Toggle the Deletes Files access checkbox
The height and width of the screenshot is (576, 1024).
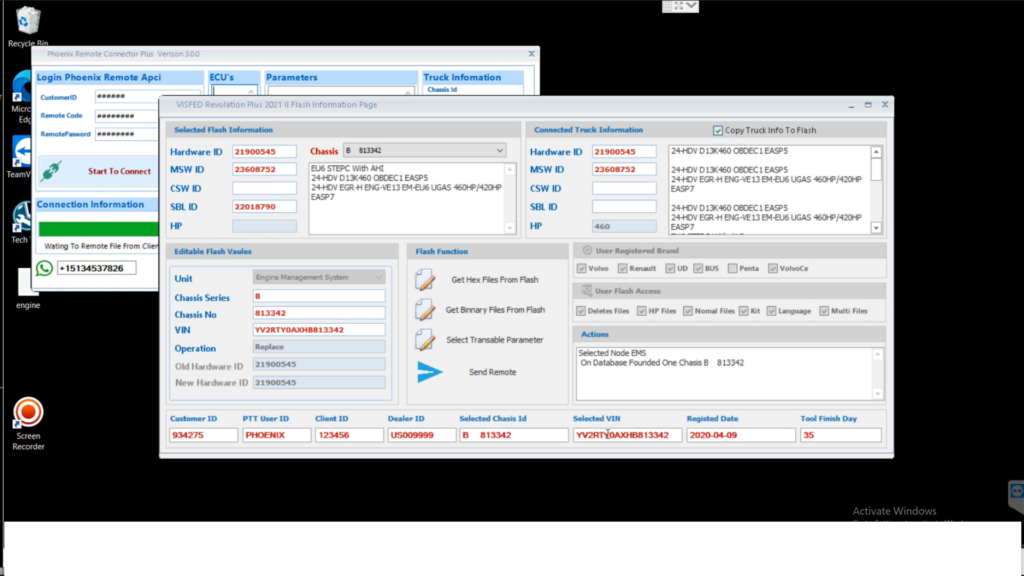tap(581, 311)
